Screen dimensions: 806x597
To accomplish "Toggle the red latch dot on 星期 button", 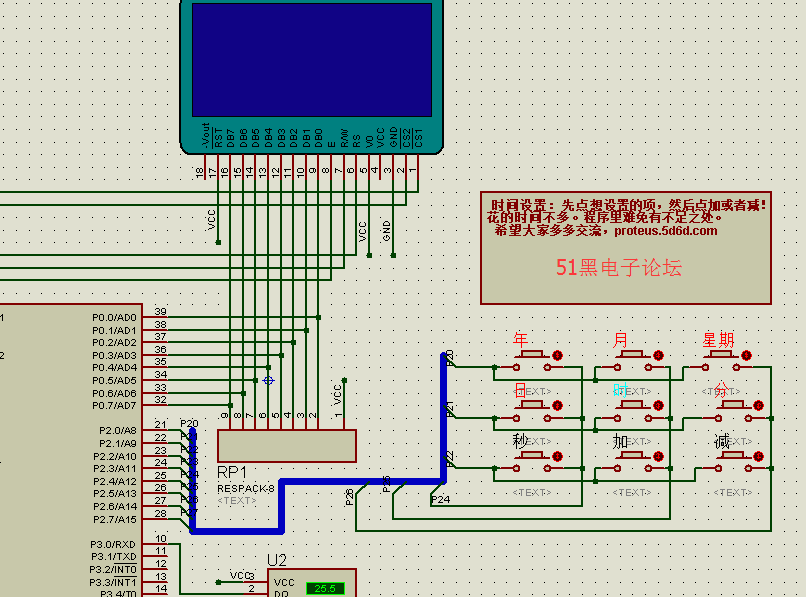I will point(746,355).
